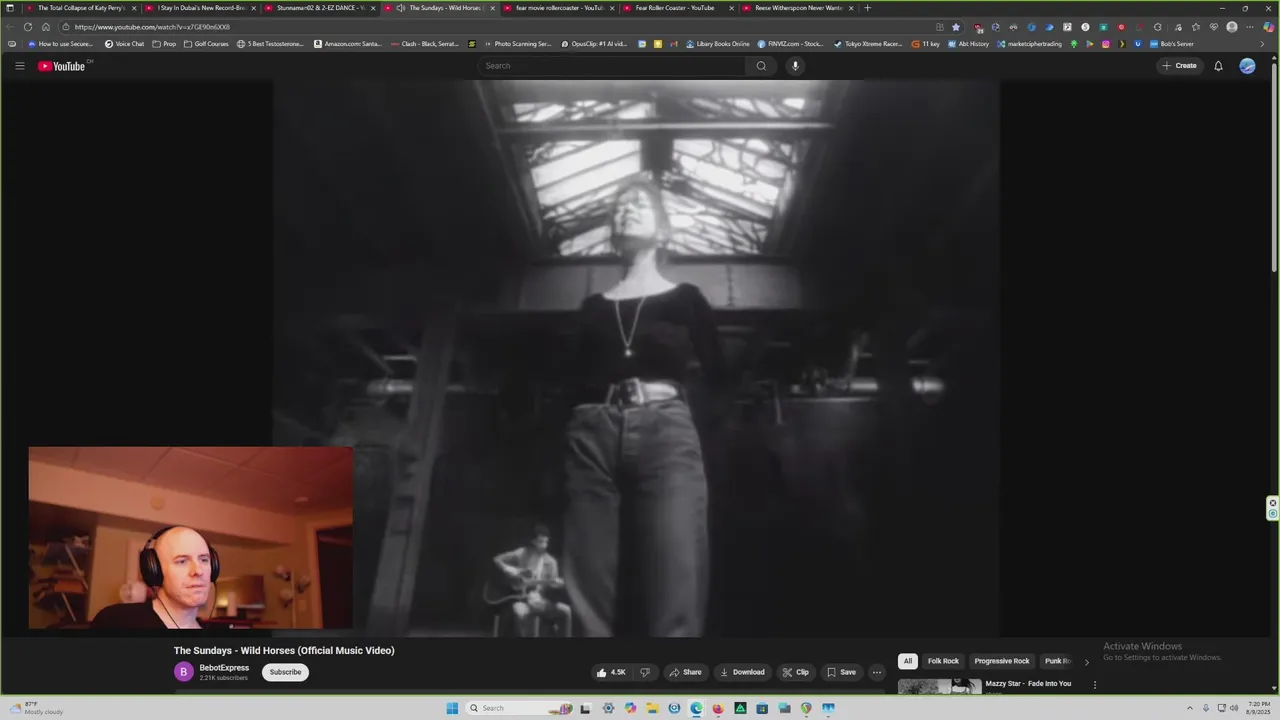The image size is (1280, 720).
Task: Open the YouTube notifications bell
Action: [1218, 66]
